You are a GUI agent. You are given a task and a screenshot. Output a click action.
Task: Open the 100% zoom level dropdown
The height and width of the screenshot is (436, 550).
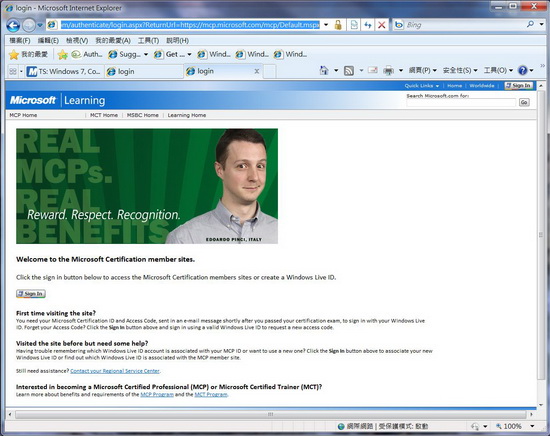pyautogui.click(x=532, y=426)
